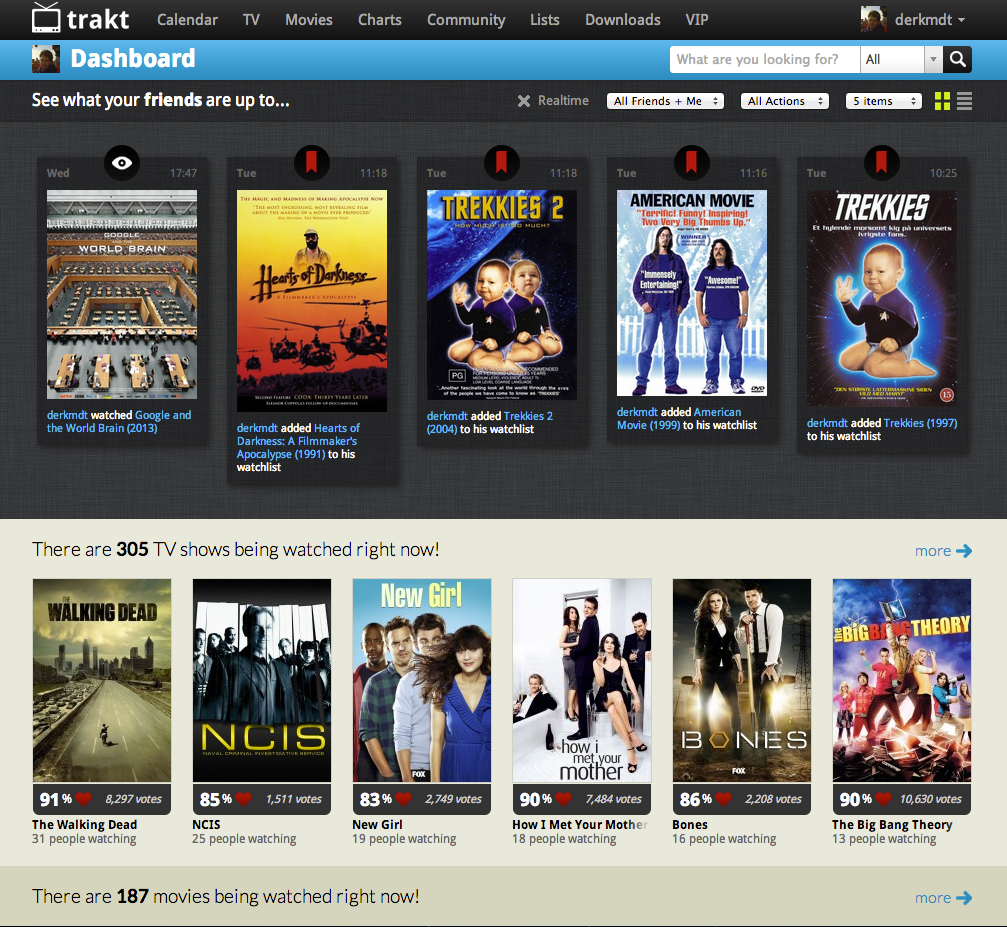Click NCIS title link
This screenshot has height=927, width=1007.
206,824
